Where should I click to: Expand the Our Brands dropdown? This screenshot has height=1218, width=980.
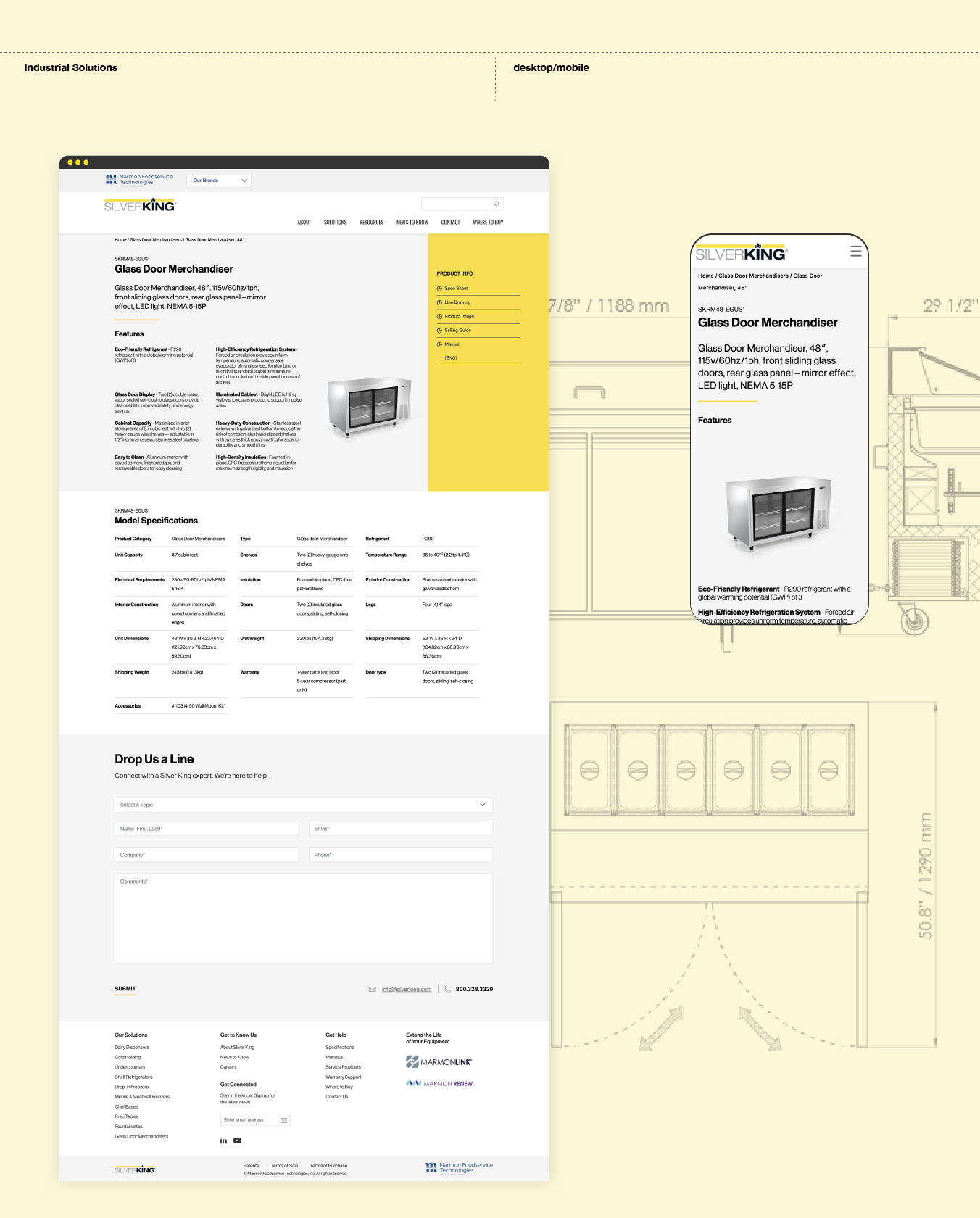point(219,181)
